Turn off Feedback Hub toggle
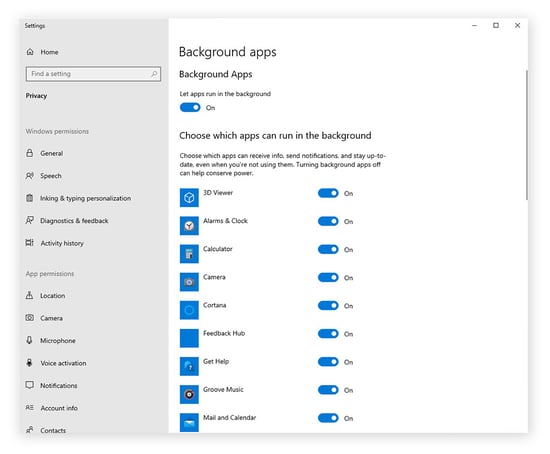Screen dimensions: 550x454 click(328, 333)
